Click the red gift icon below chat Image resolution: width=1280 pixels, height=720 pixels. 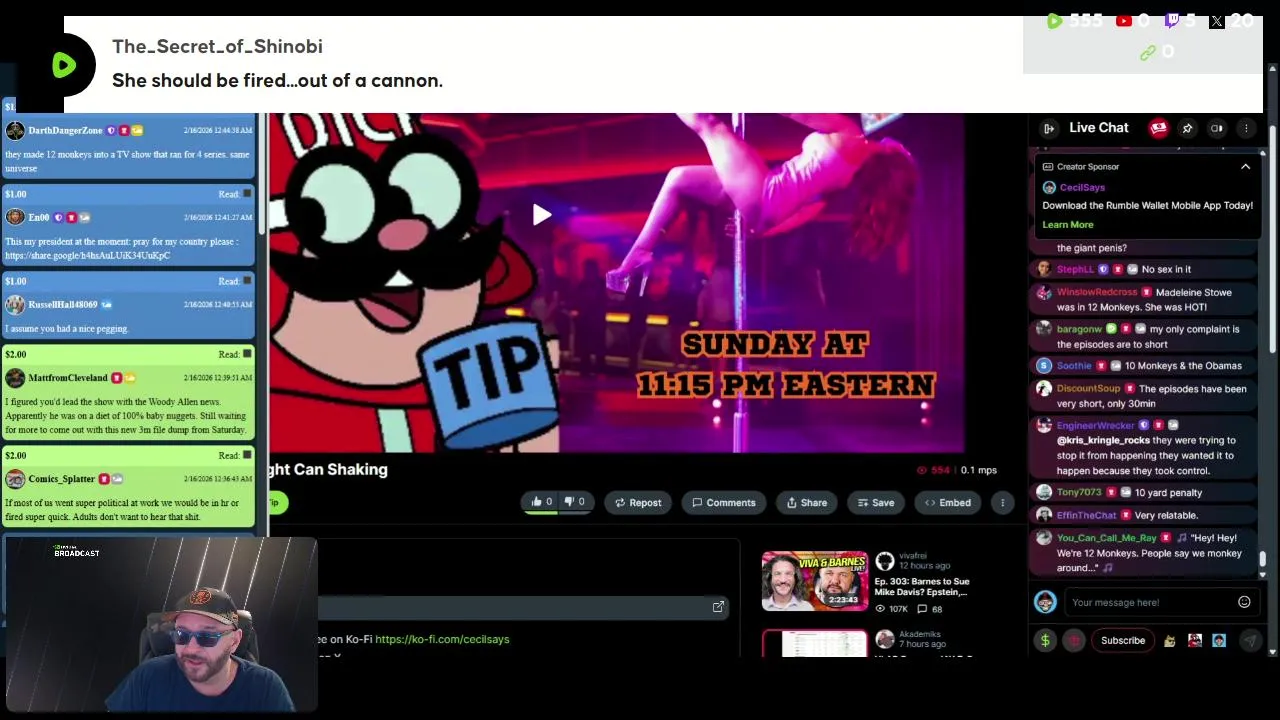pos(1074,641)
